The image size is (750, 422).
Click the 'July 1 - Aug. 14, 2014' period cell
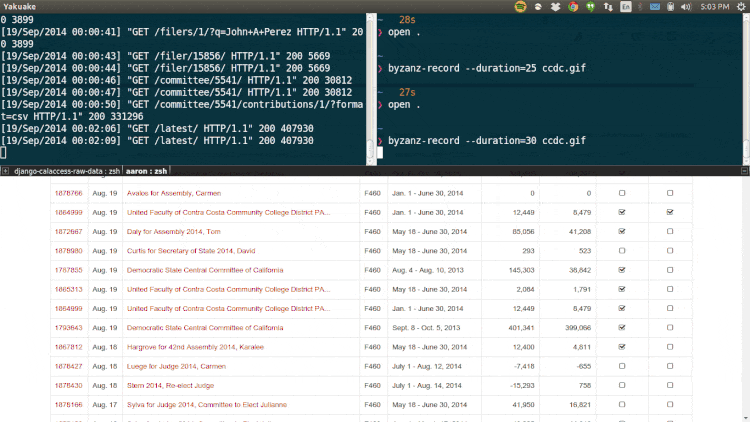427,385
